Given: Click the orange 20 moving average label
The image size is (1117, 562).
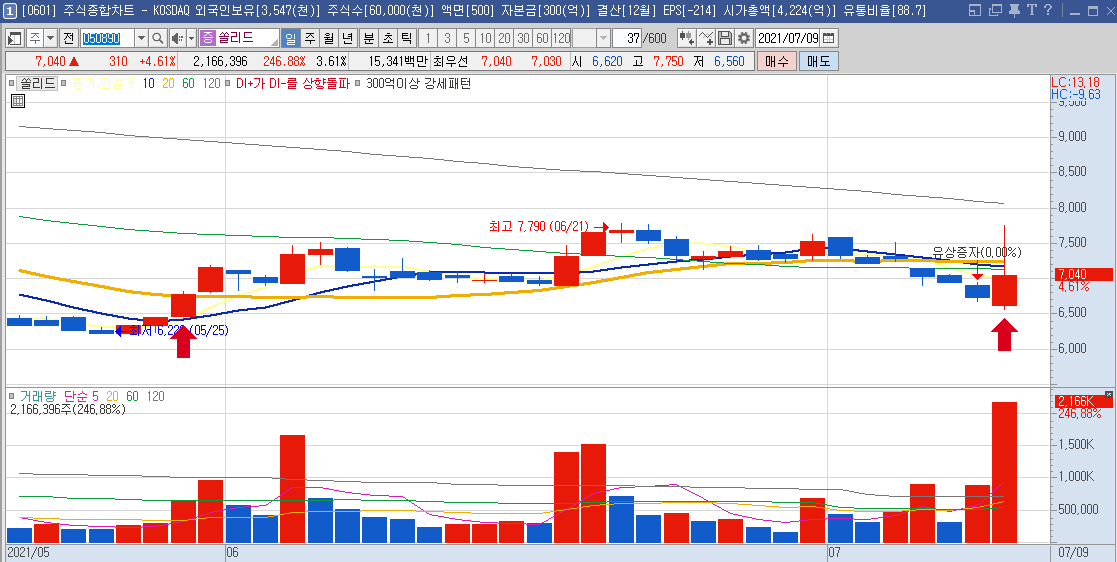Looking at the screenshot, I should (x=169, y=83).
